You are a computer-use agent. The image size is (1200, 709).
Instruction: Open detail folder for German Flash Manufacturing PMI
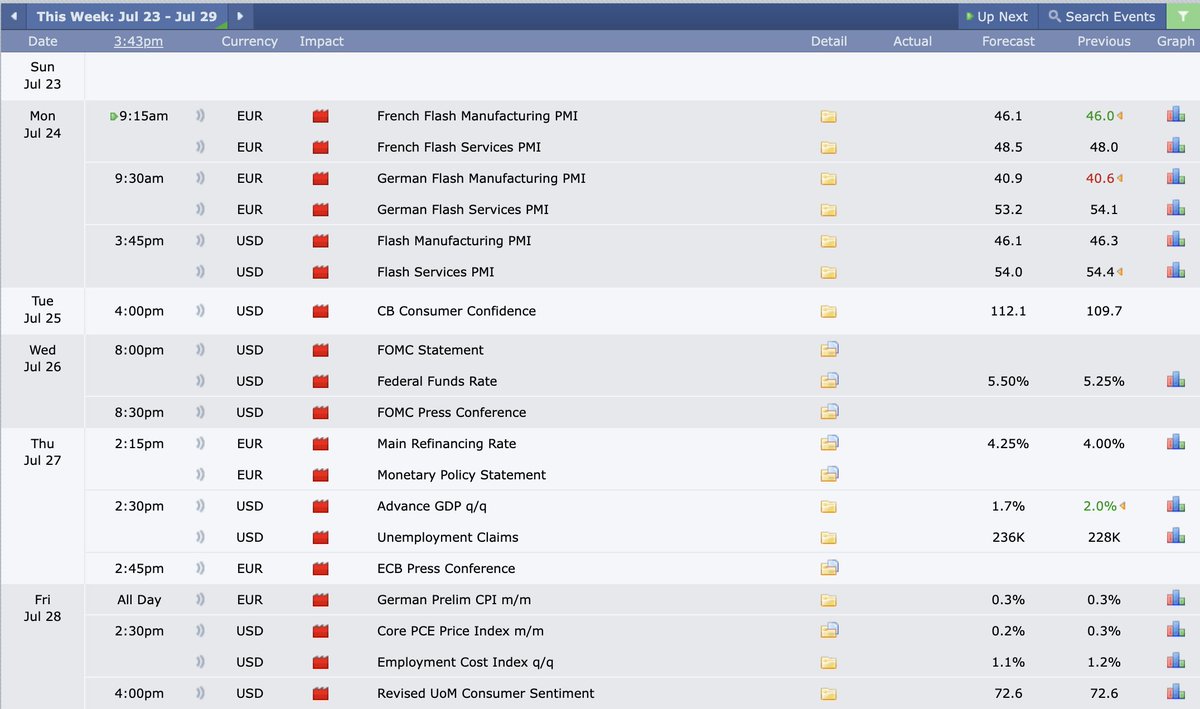(828, 178)
